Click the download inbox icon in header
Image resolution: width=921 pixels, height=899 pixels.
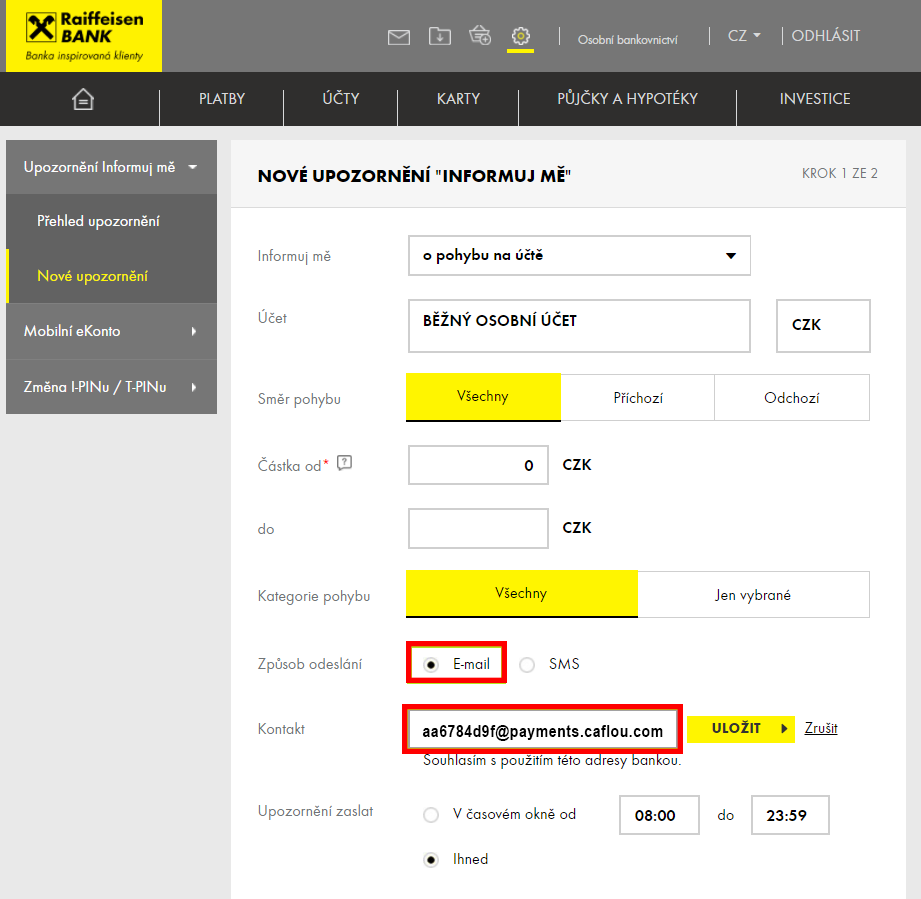pyautogui.click(x=440, y=36)
